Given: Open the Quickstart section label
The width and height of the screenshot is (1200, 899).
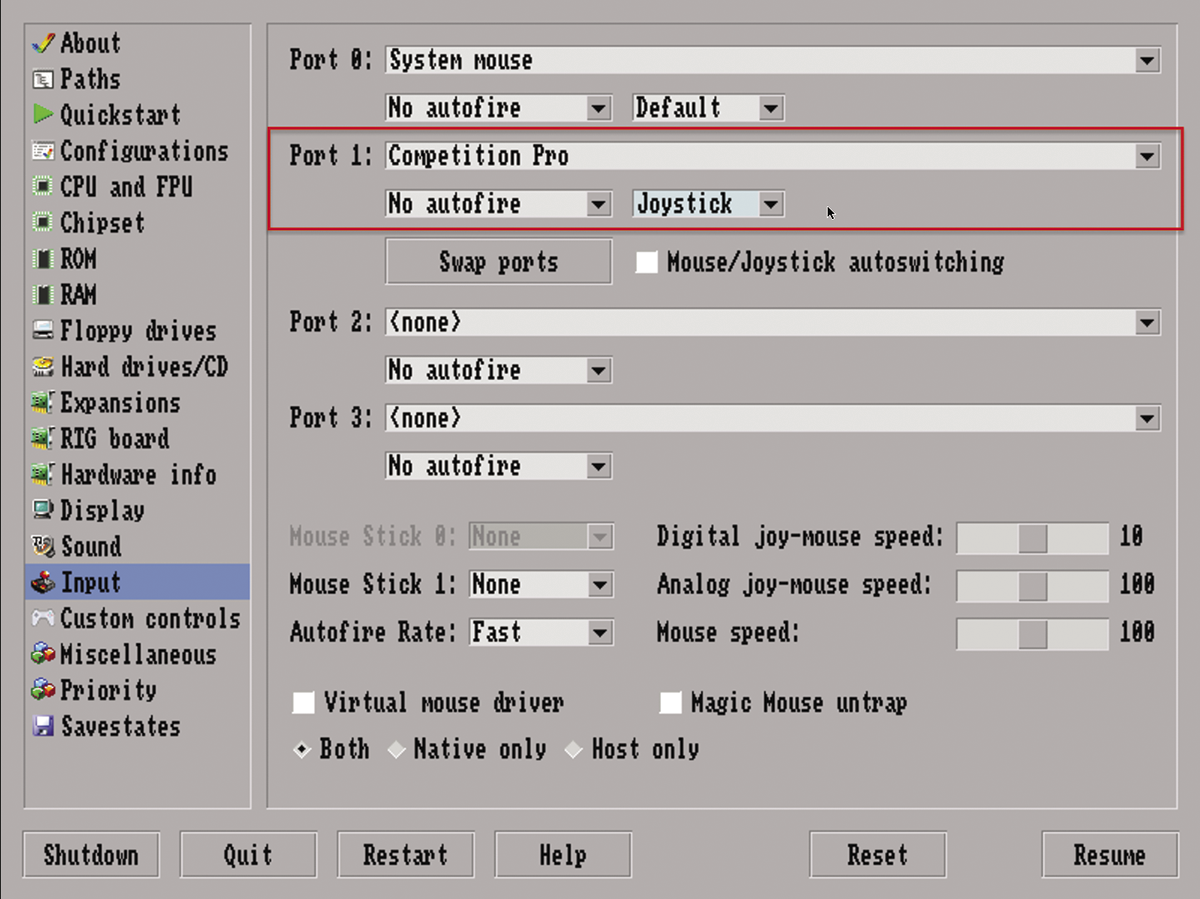Looking at the screenshot, I should (x=120, y=115).
